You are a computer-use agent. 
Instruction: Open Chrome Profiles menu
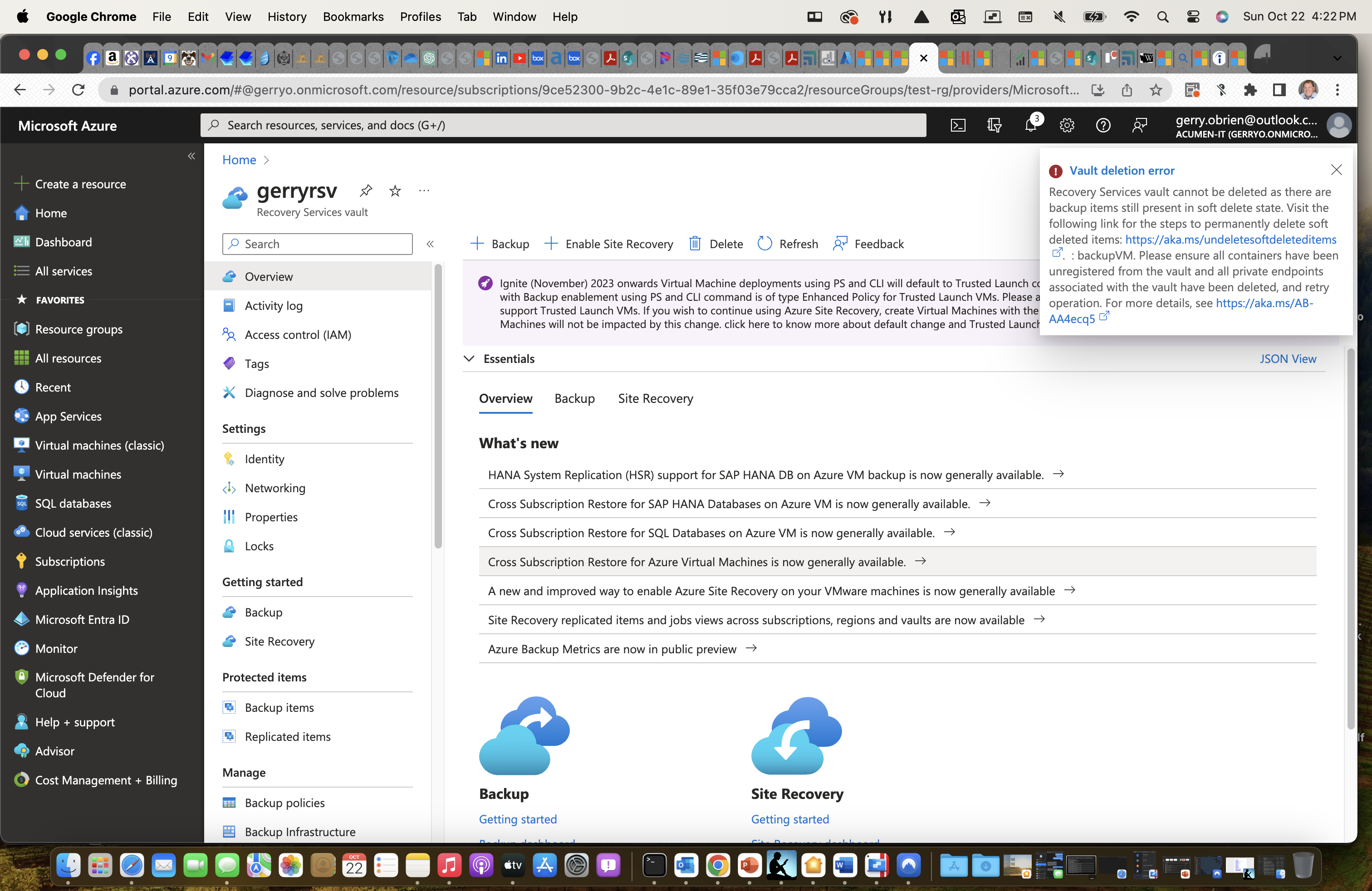420,17
